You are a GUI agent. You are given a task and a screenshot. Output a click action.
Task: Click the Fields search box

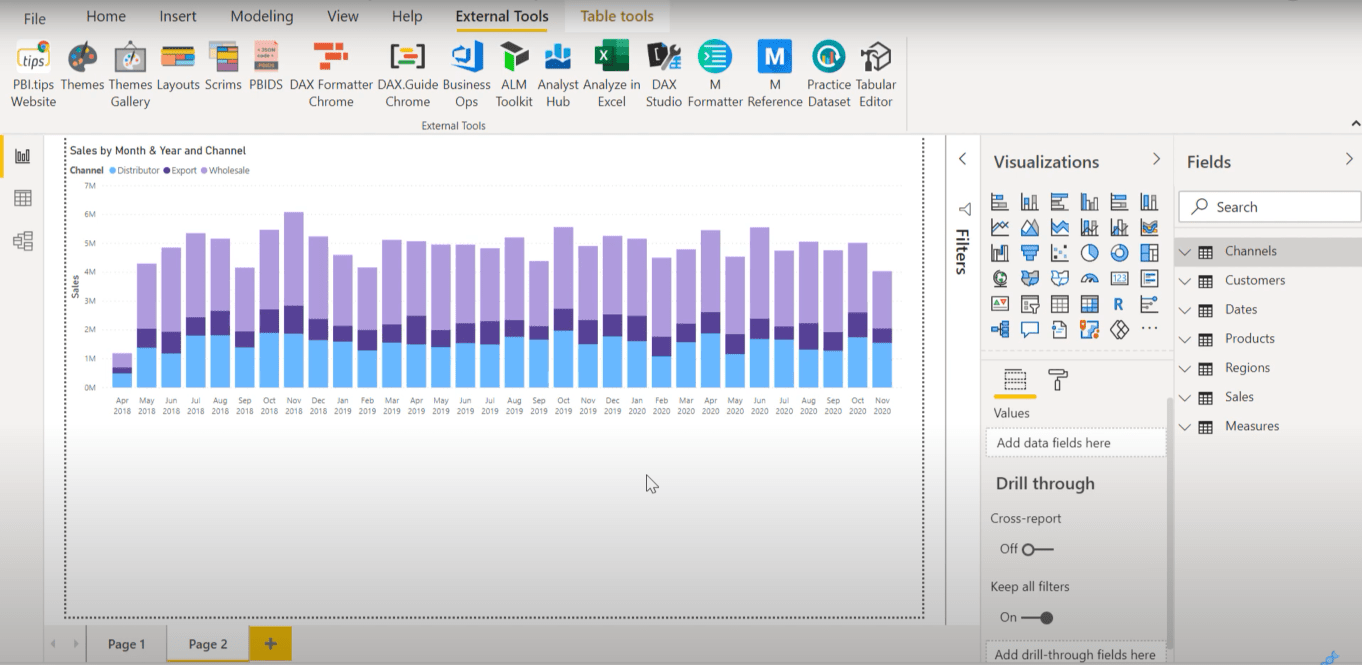(1270, 207)
